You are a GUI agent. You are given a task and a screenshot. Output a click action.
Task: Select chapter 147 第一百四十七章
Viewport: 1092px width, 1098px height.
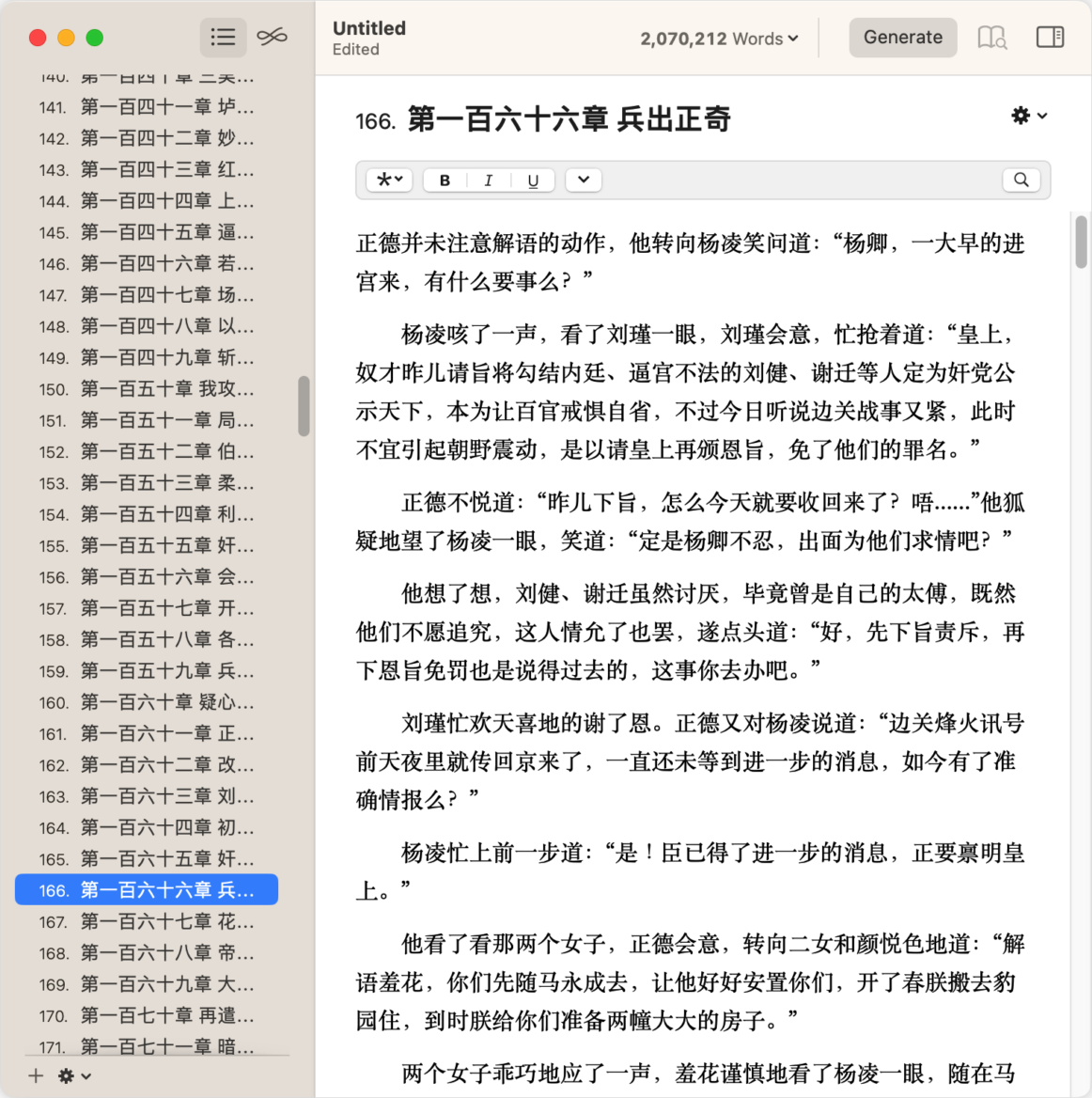147,295
